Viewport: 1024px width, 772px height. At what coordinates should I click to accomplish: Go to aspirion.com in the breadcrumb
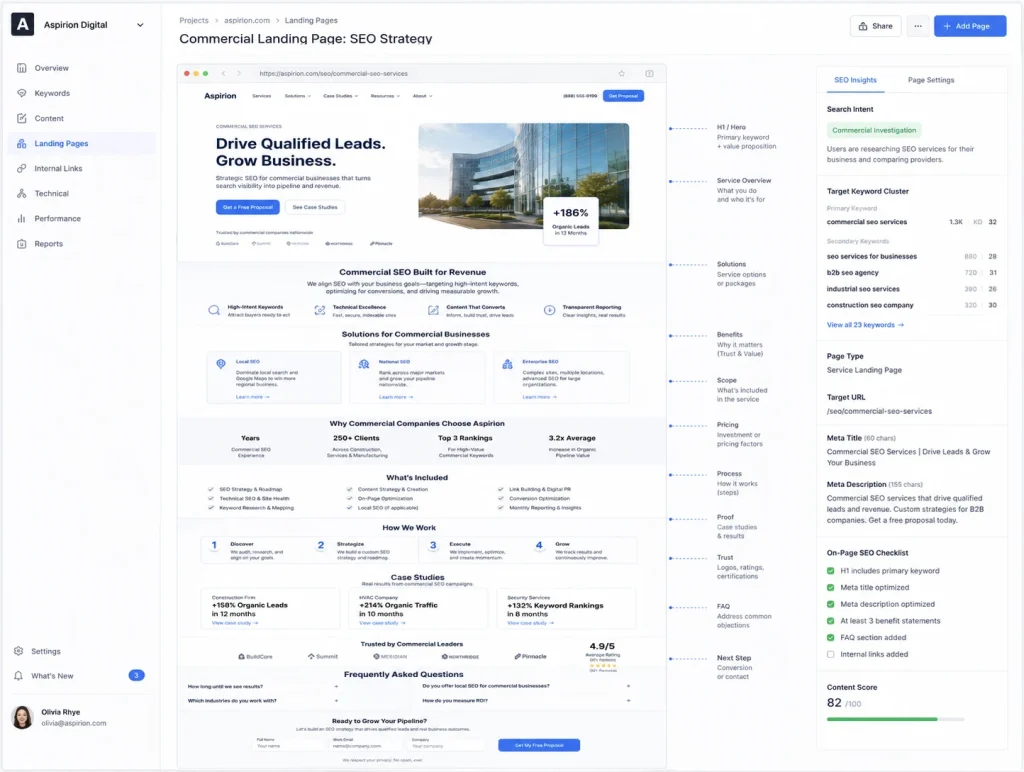point(247,21)
